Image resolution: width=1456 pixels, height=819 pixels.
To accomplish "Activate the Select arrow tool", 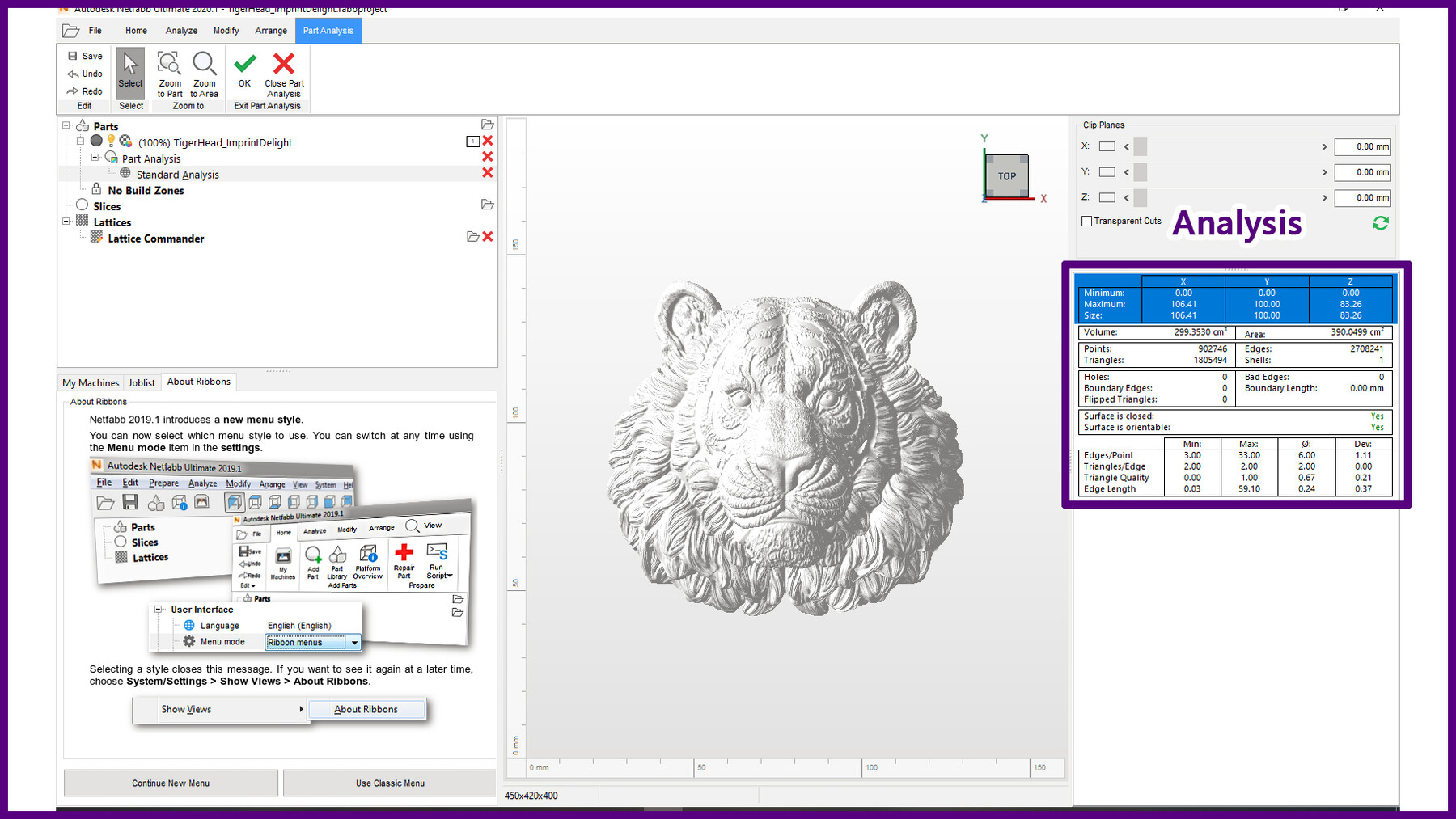I will click(x=130, y=73).
